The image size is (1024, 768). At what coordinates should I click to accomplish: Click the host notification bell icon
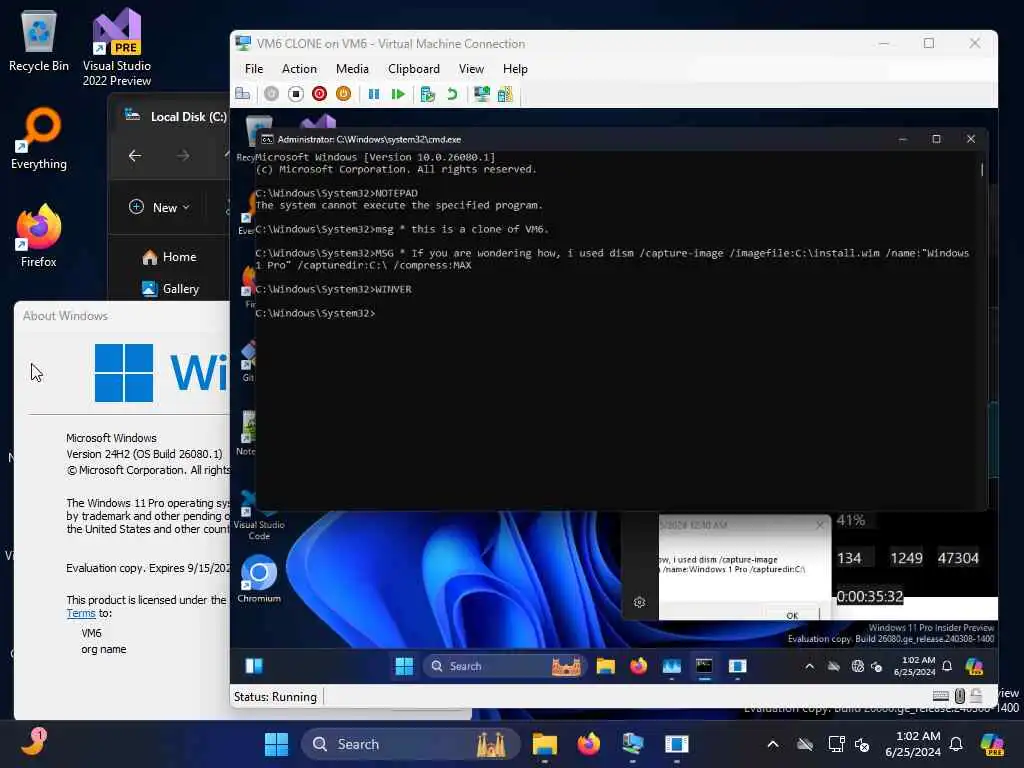956,744
